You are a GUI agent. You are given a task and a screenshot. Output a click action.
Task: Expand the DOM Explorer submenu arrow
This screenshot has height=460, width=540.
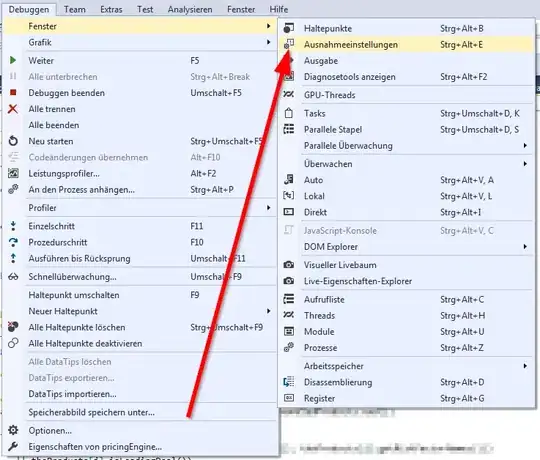click(525, 247)
